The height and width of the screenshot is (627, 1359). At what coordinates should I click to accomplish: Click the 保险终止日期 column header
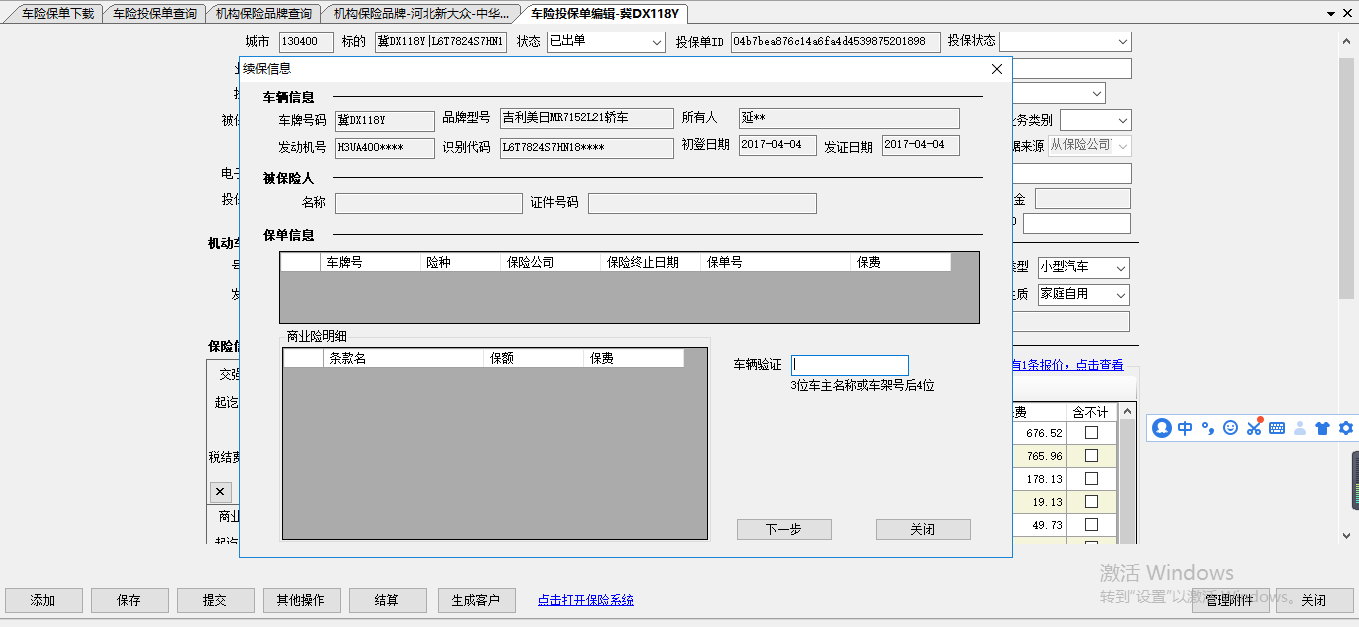652,262
